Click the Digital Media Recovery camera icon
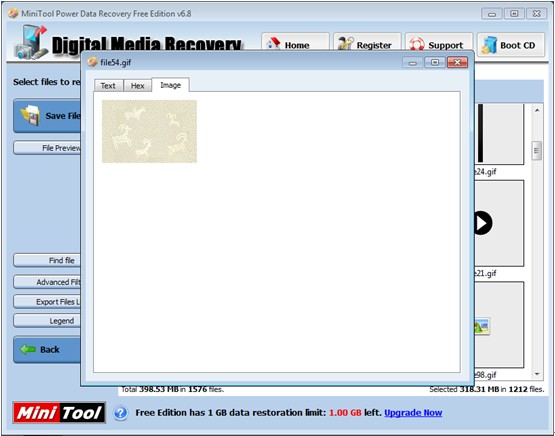Viewport: 555px width, 436px height. [x=31, y=42]
